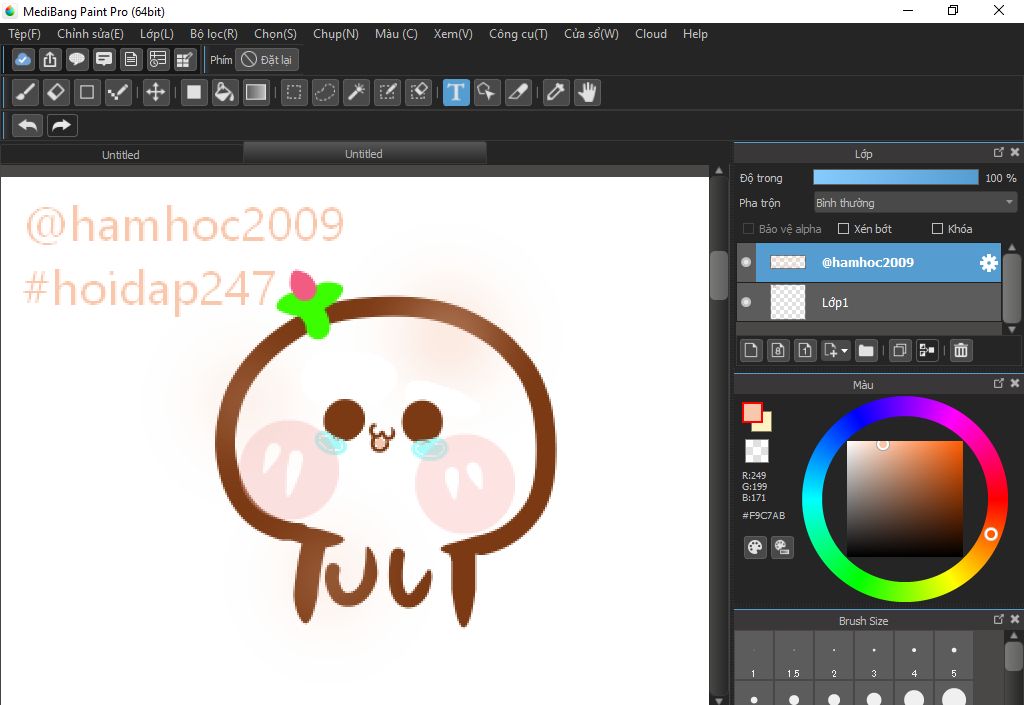The height and width of the screenshot is (705, 1024).
Task: Open the Bộ lọc(R) menu
Action: pyautogui.click(x=213, y=34)
